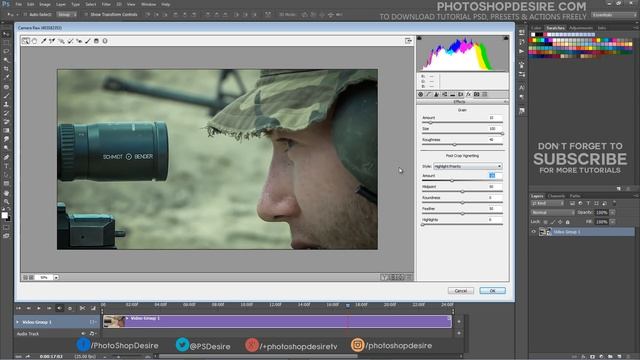
Task: Adjust the Grain Roughness slider
Action: (x=454, y=144)
